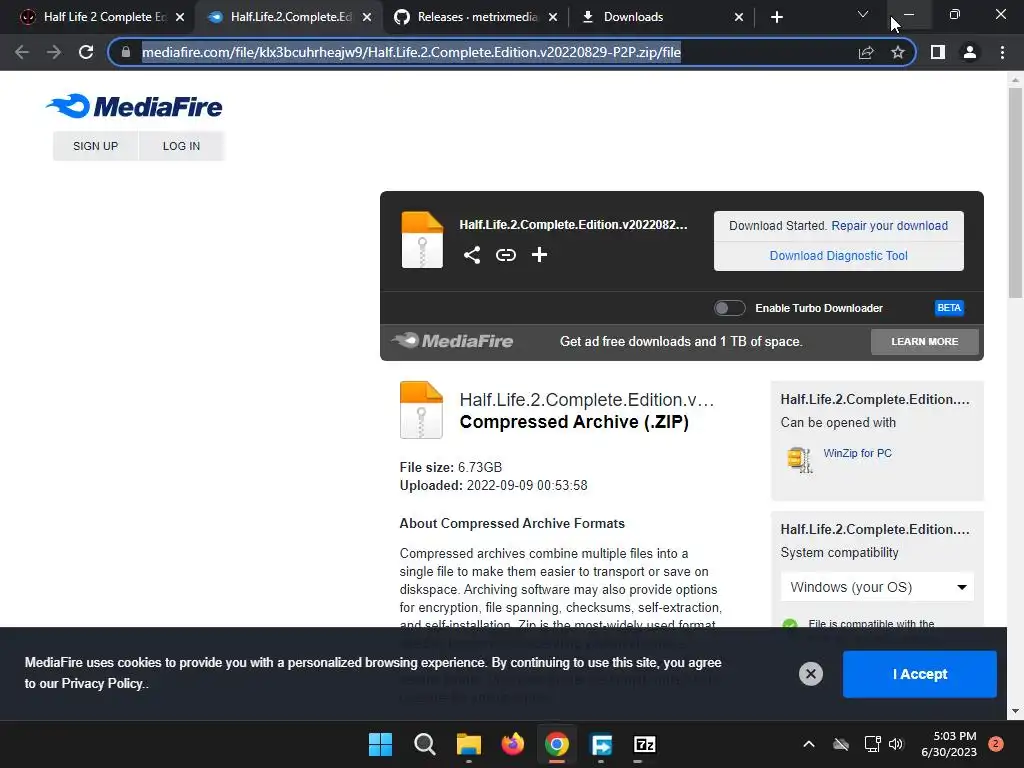This screenshot has height=768, width=1024.
Task: Open the blue arrow app on taskbar
Action: (601, 744)
